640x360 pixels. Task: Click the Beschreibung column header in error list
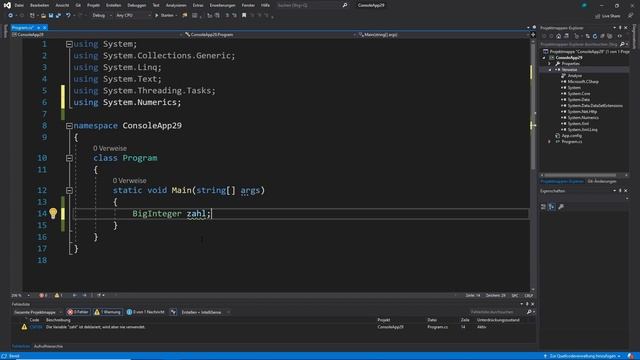(x=58, y=320)
